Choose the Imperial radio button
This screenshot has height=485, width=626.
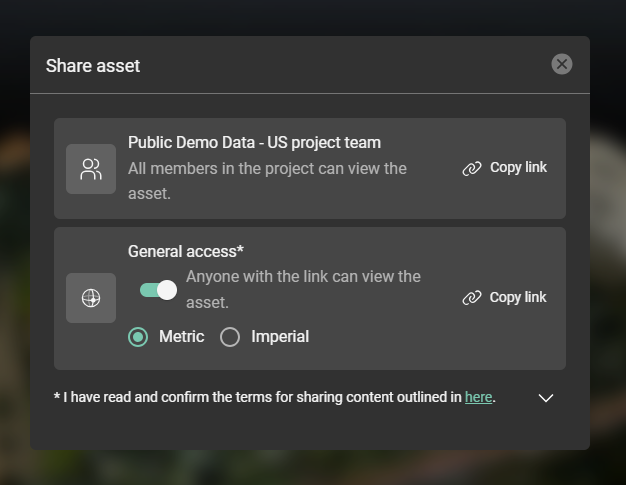(230, 337)
